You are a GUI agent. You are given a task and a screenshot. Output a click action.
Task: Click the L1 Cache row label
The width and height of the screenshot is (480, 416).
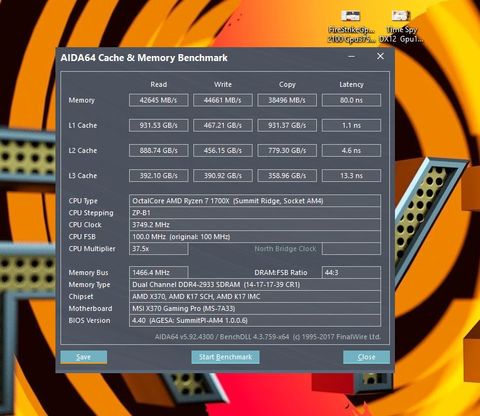click(x=83, y=125)
